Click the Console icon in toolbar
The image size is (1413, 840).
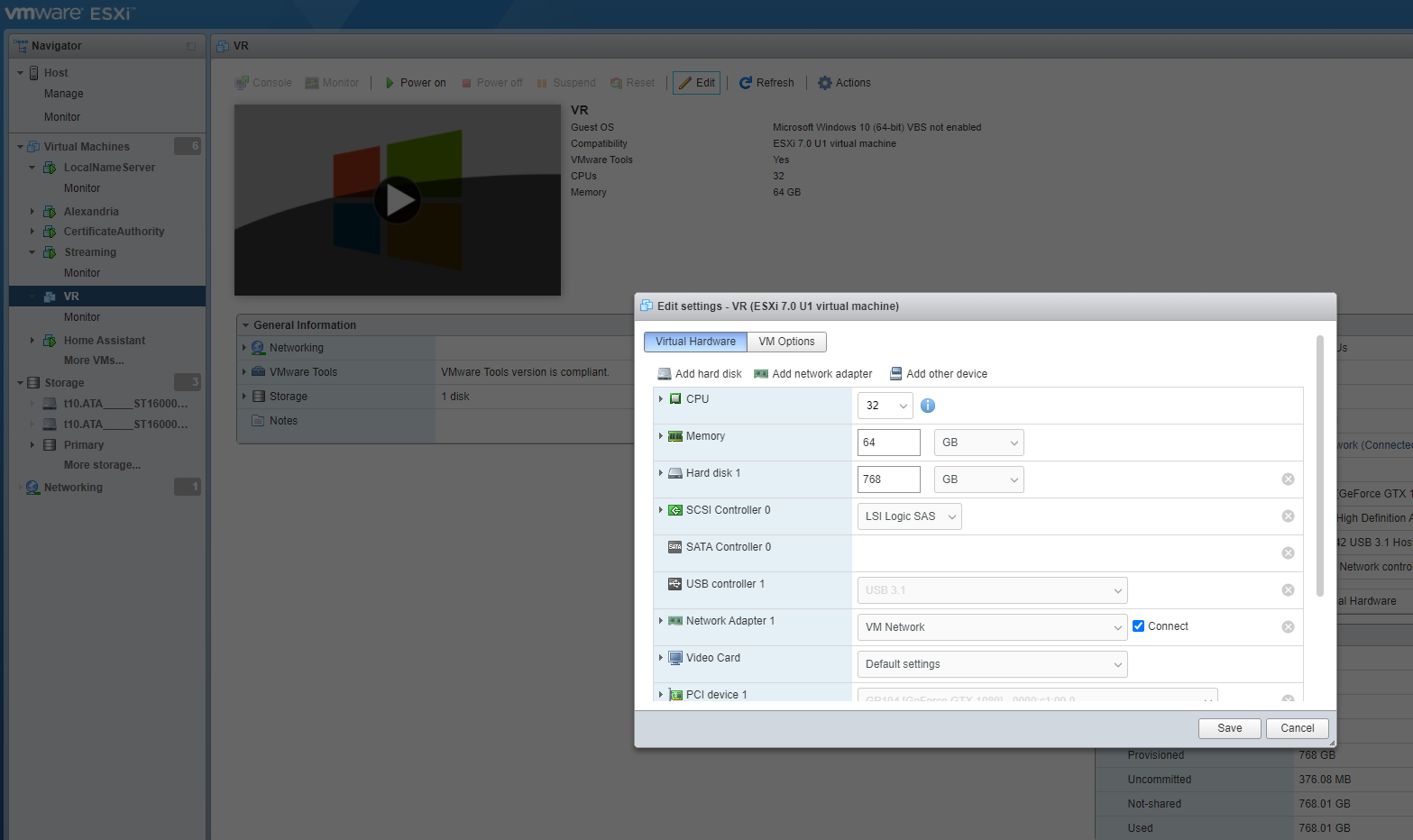(242, 83)
